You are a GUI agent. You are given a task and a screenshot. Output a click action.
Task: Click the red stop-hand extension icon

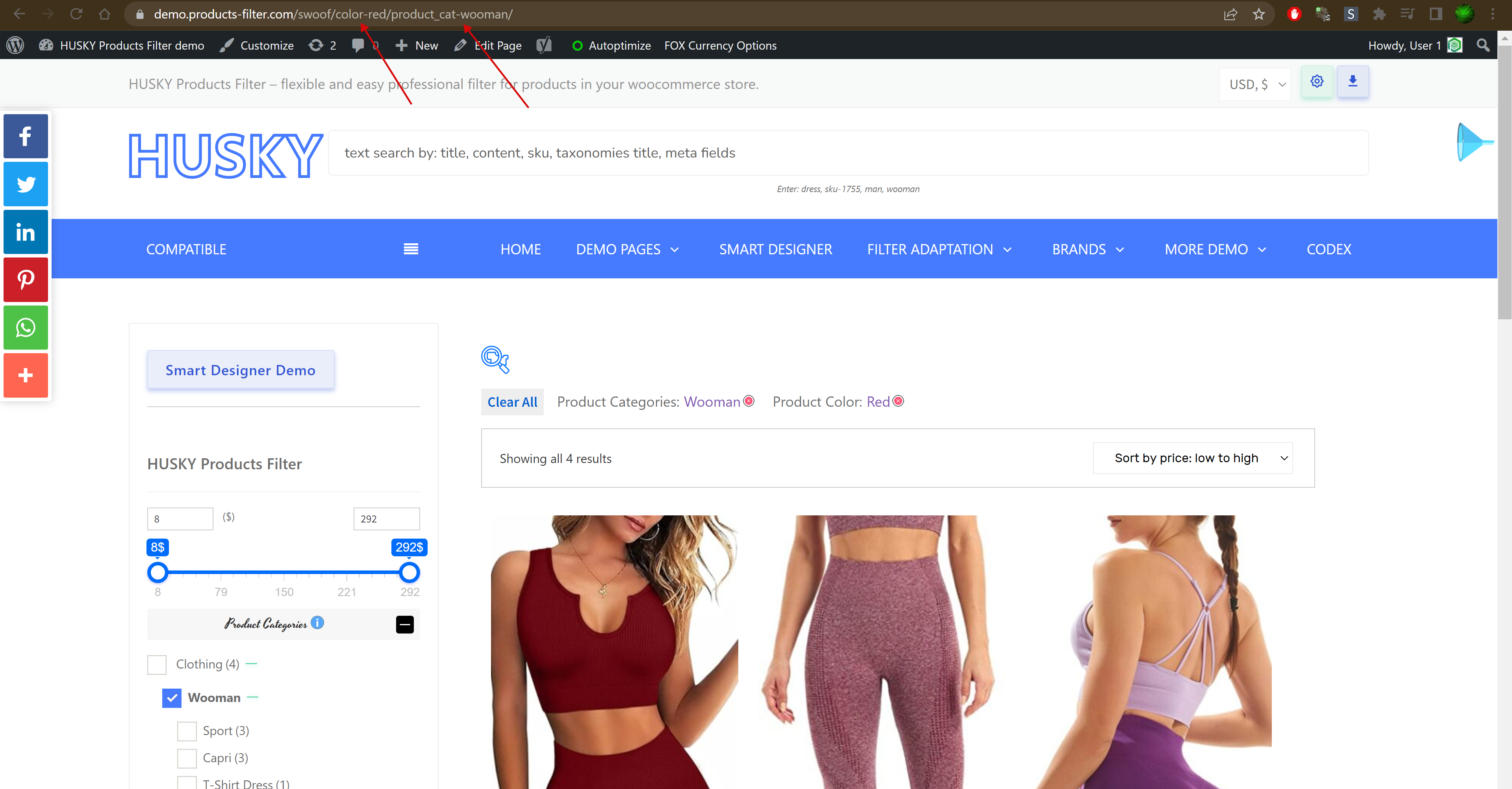[1294, 14]
